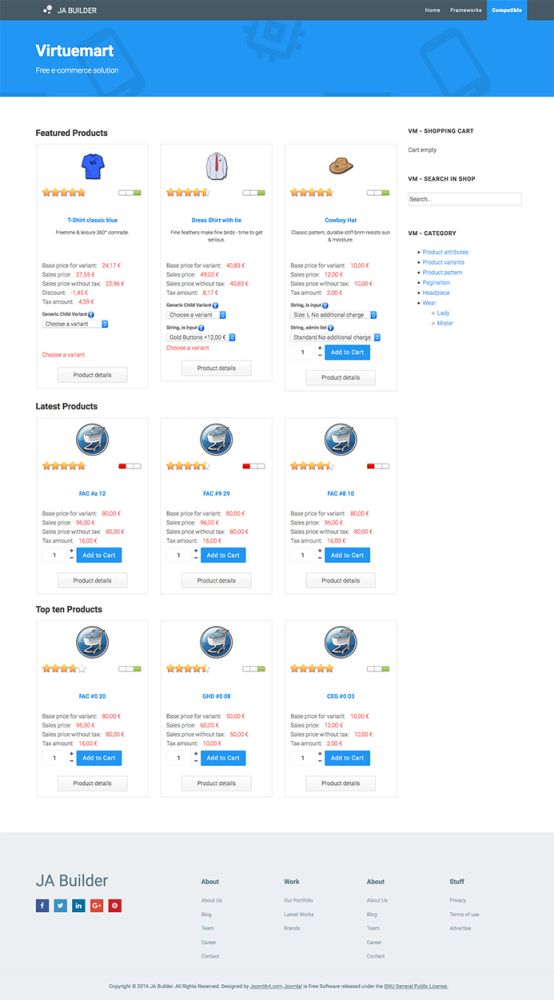
Task: Click the Facebook icon in footer
Action: pos(42,905)
